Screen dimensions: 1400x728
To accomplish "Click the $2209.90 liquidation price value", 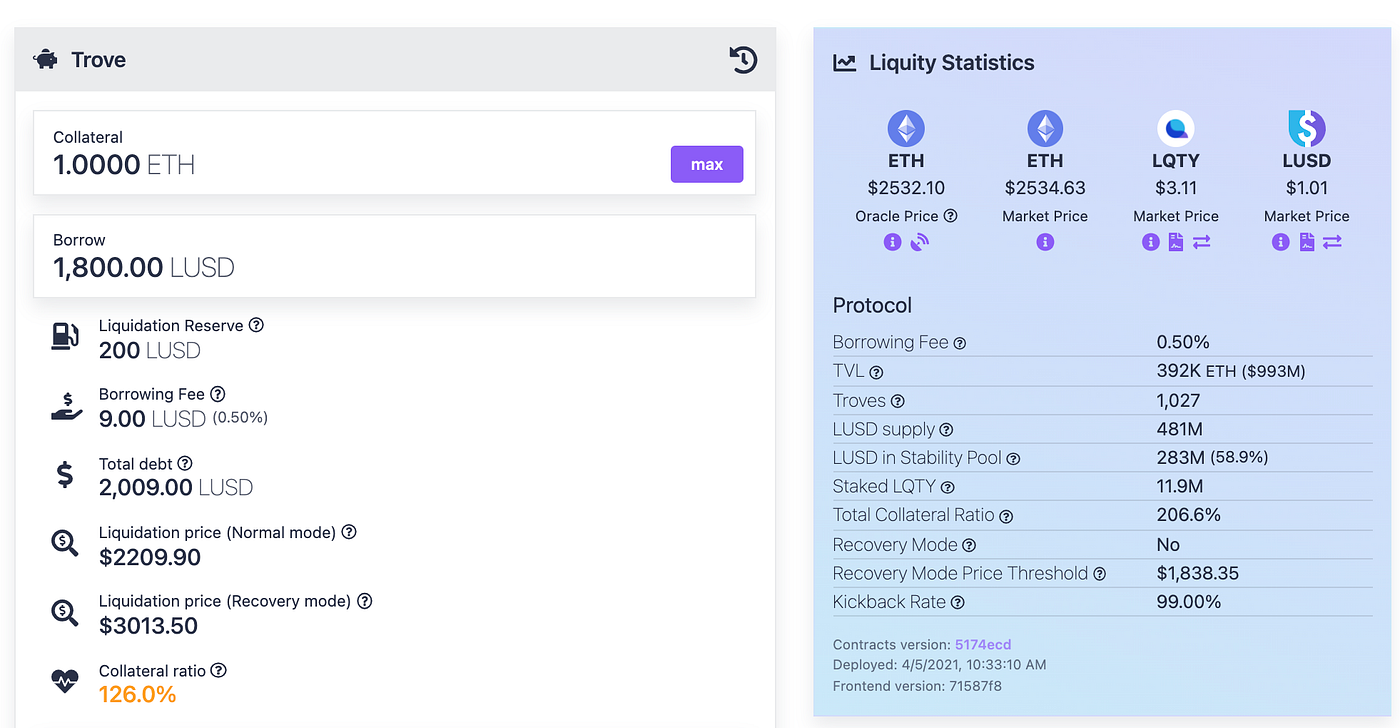I will pyautogui.click(x=150, y=557).
